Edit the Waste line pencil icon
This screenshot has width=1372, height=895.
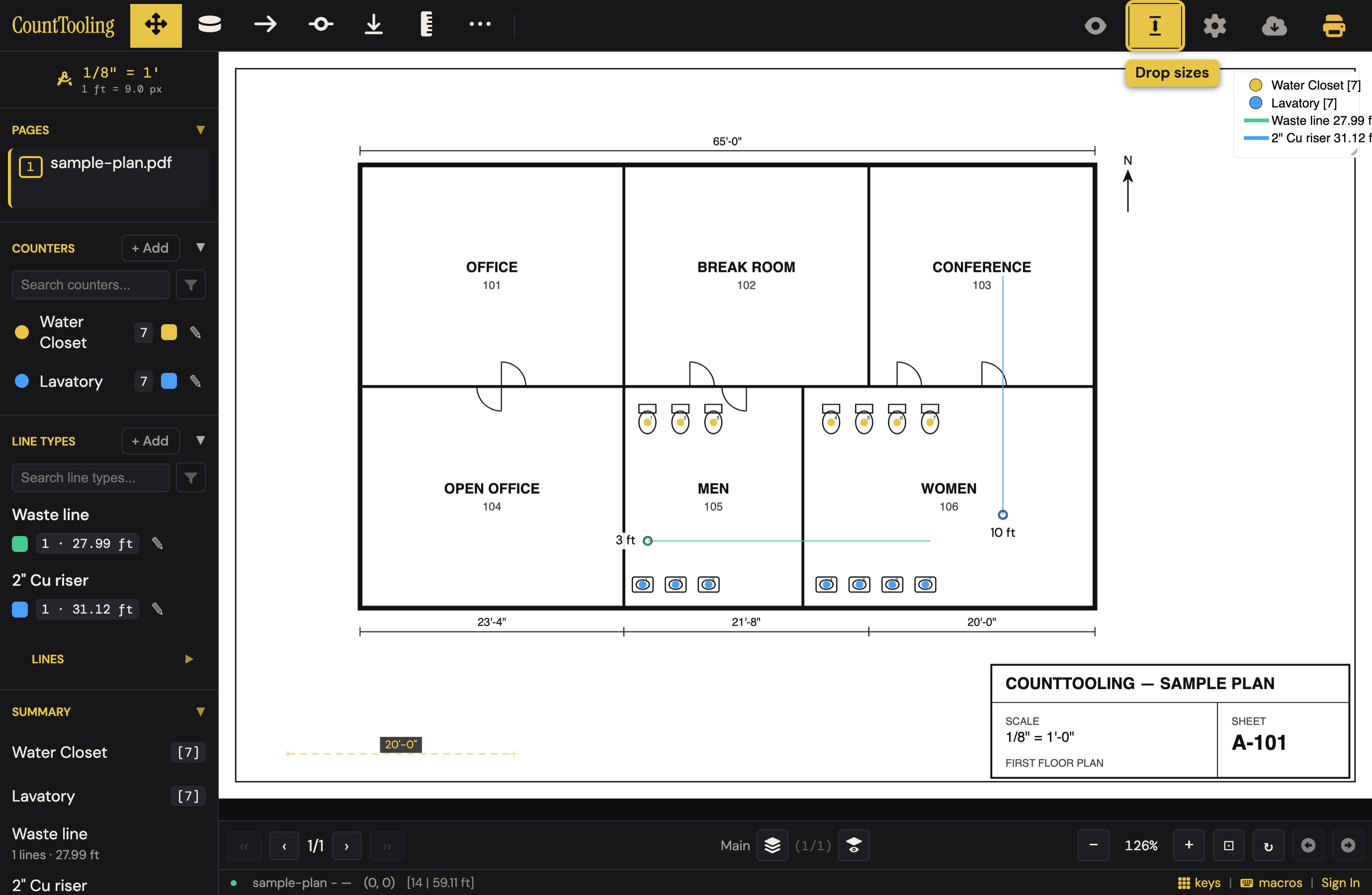[x=158, y=543]
